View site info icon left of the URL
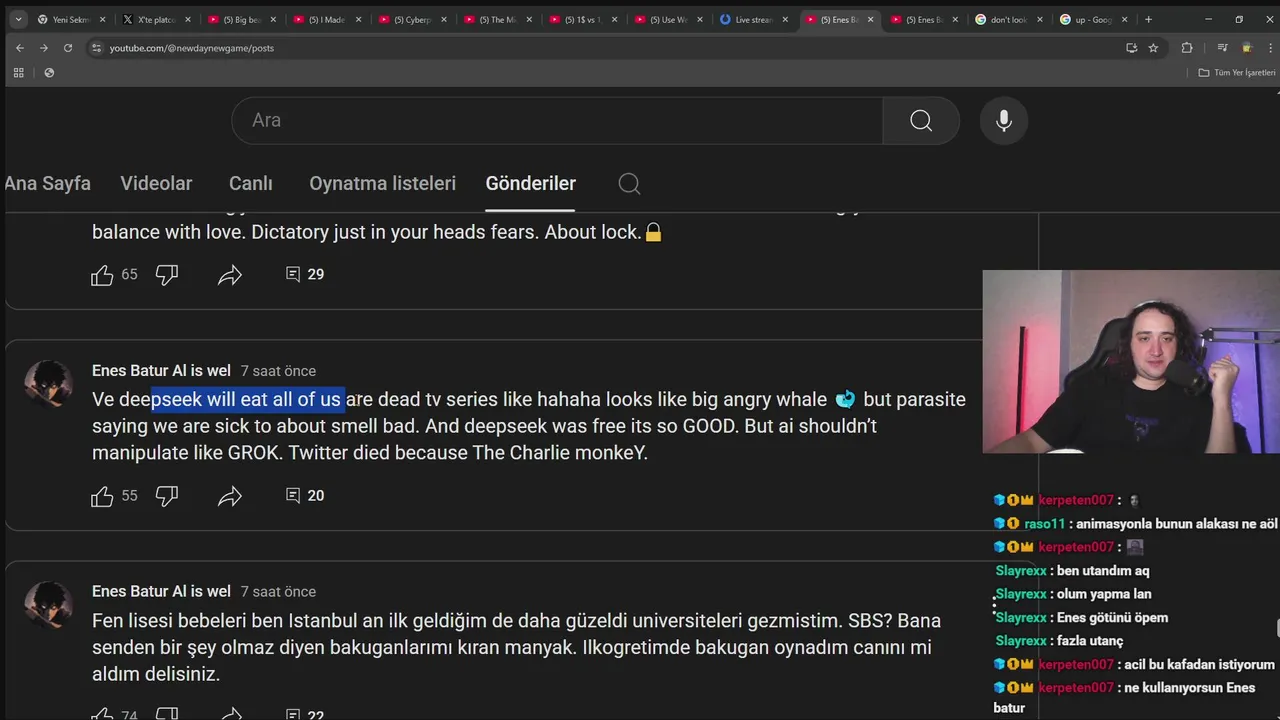 point(96,48)
